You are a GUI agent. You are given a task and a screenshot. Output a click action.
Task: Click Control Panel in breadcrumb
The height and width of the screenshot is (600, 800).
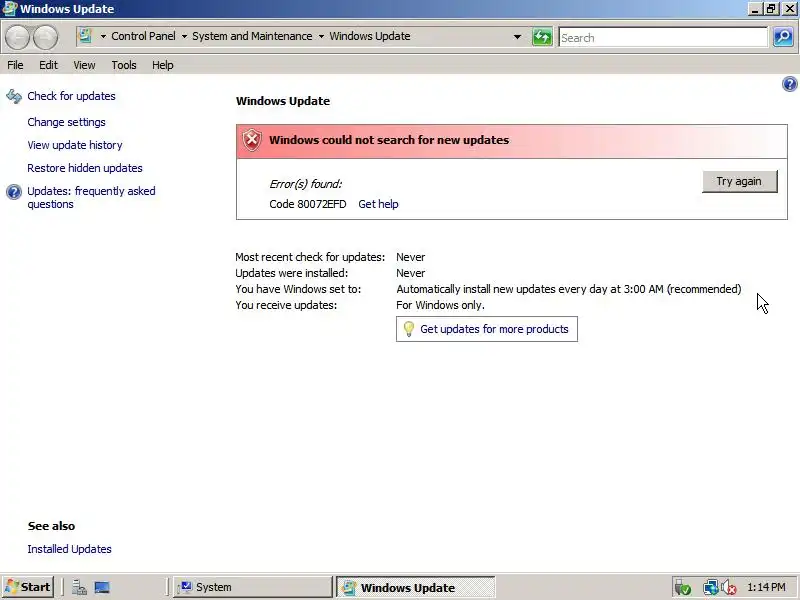pos(143,36)
